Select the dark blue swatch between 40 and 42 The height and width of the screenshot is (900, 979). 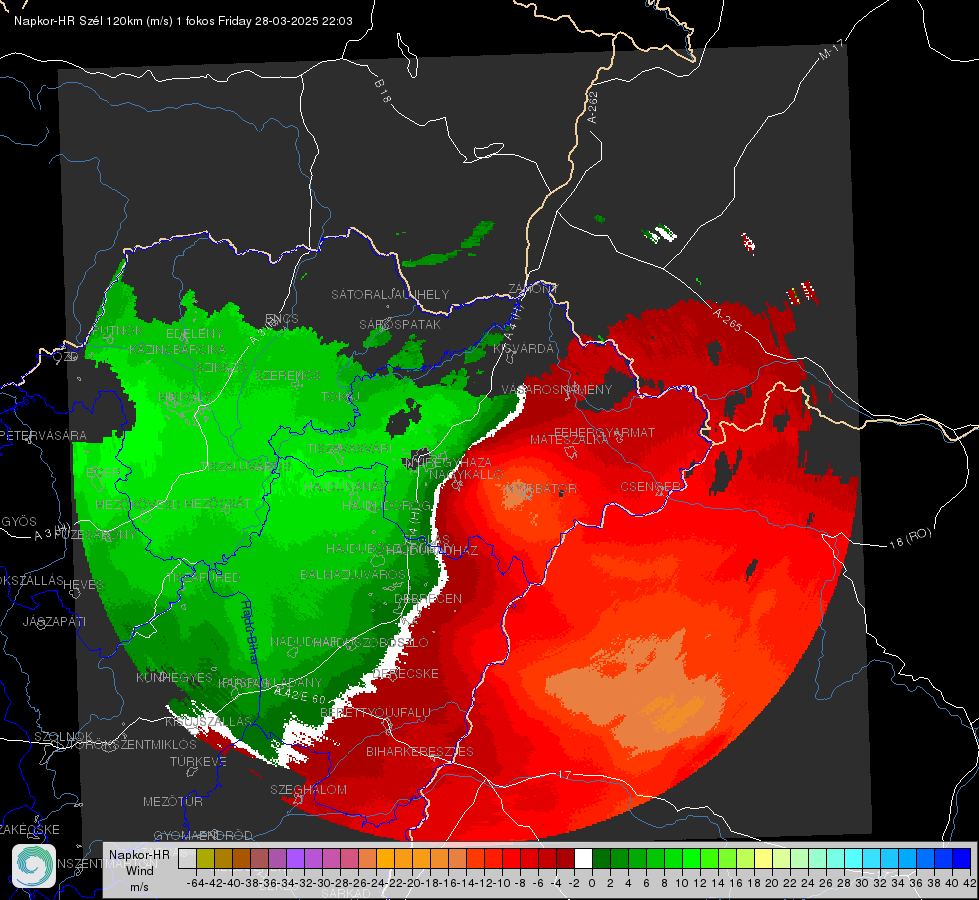pos(962,858)
